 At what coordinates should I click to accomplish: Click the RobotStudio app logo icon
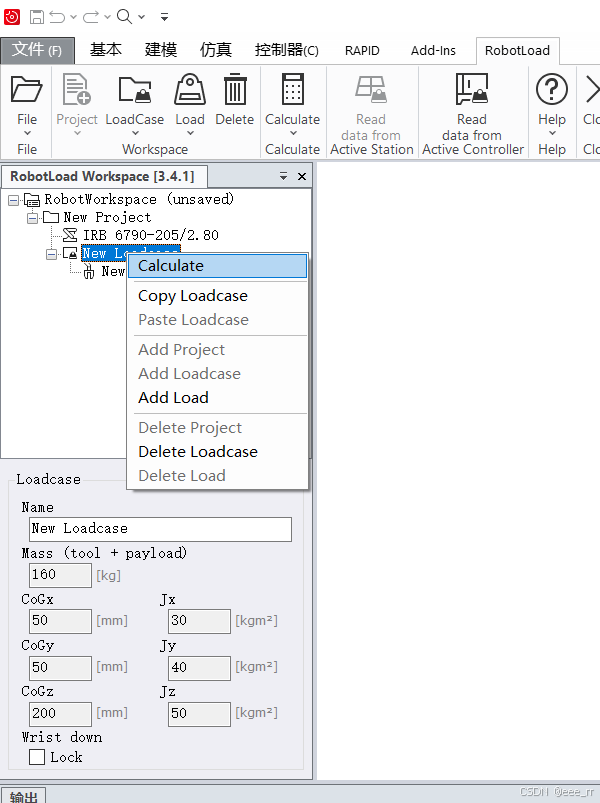[12, 17]
